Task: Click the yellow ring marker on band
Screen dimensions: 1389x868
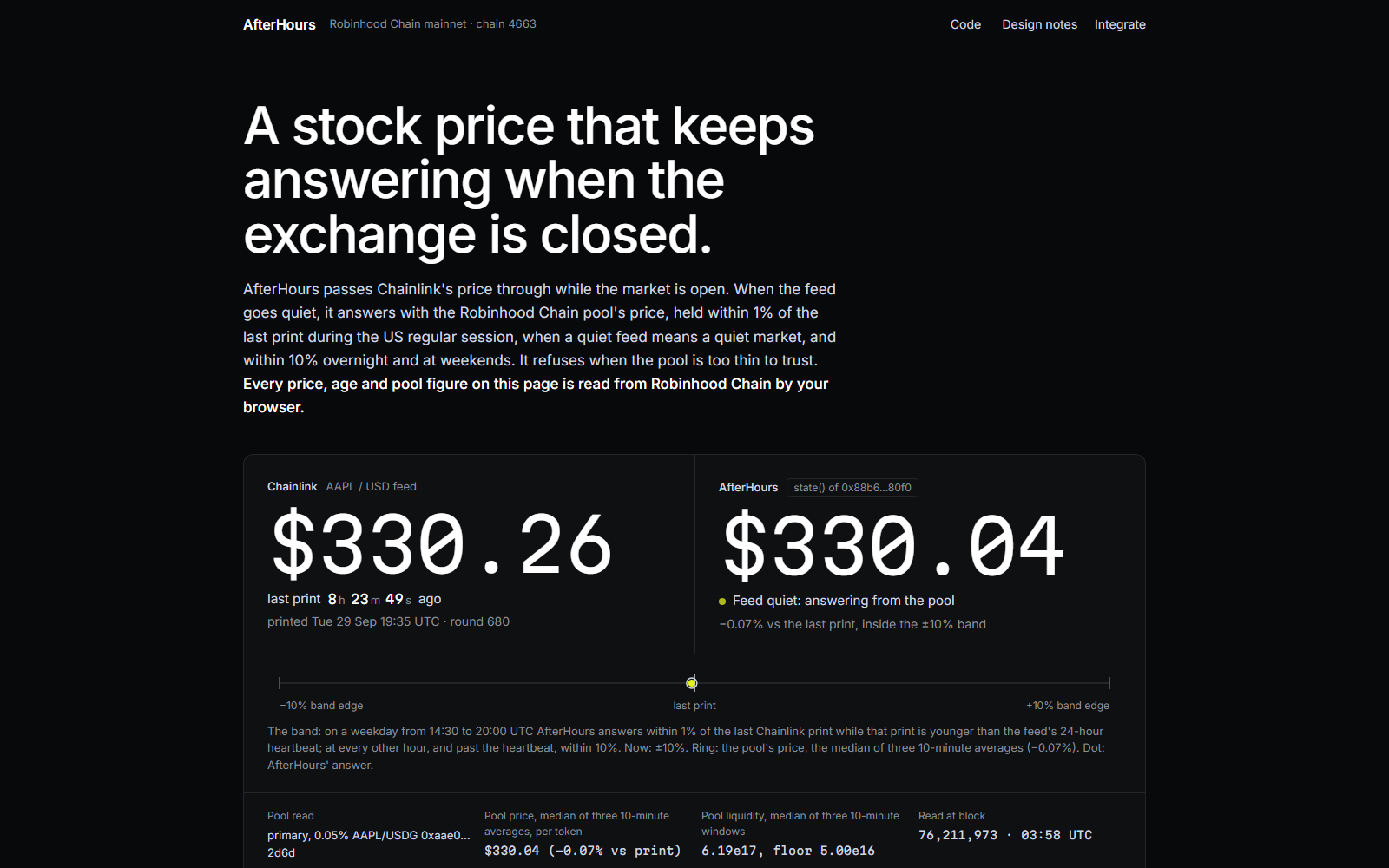Action: 692,683
